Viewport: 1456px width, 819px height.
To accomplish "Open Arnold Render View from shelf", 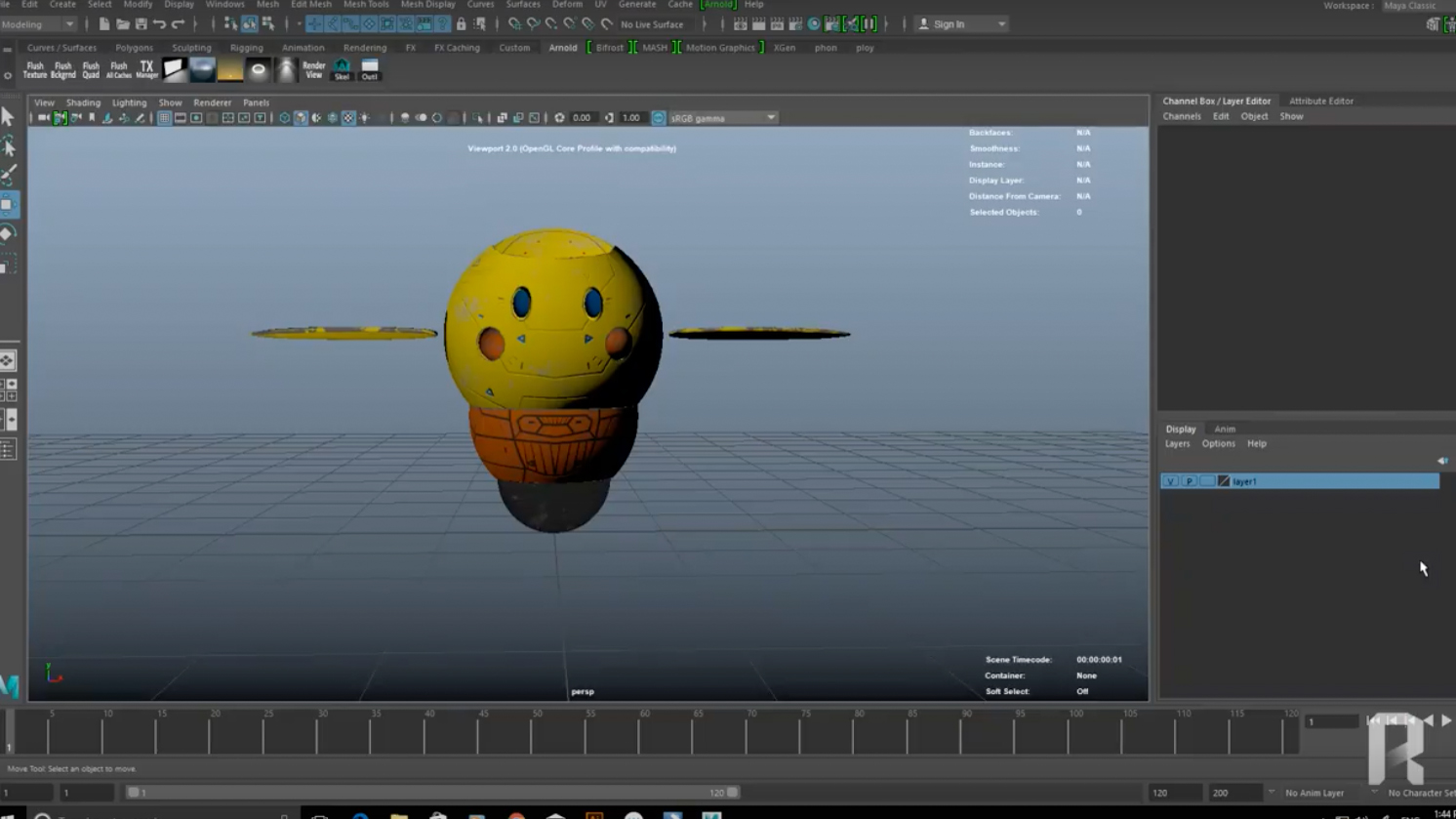I will pos(313,69).
